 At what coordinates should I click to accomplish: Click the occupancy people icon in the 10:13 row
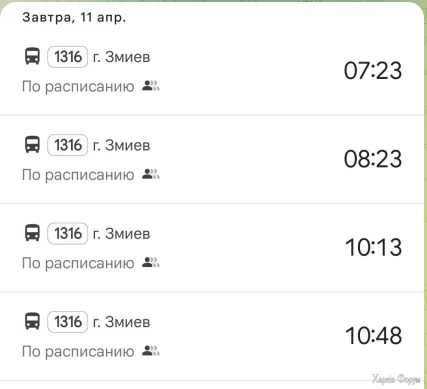[151, 263]
